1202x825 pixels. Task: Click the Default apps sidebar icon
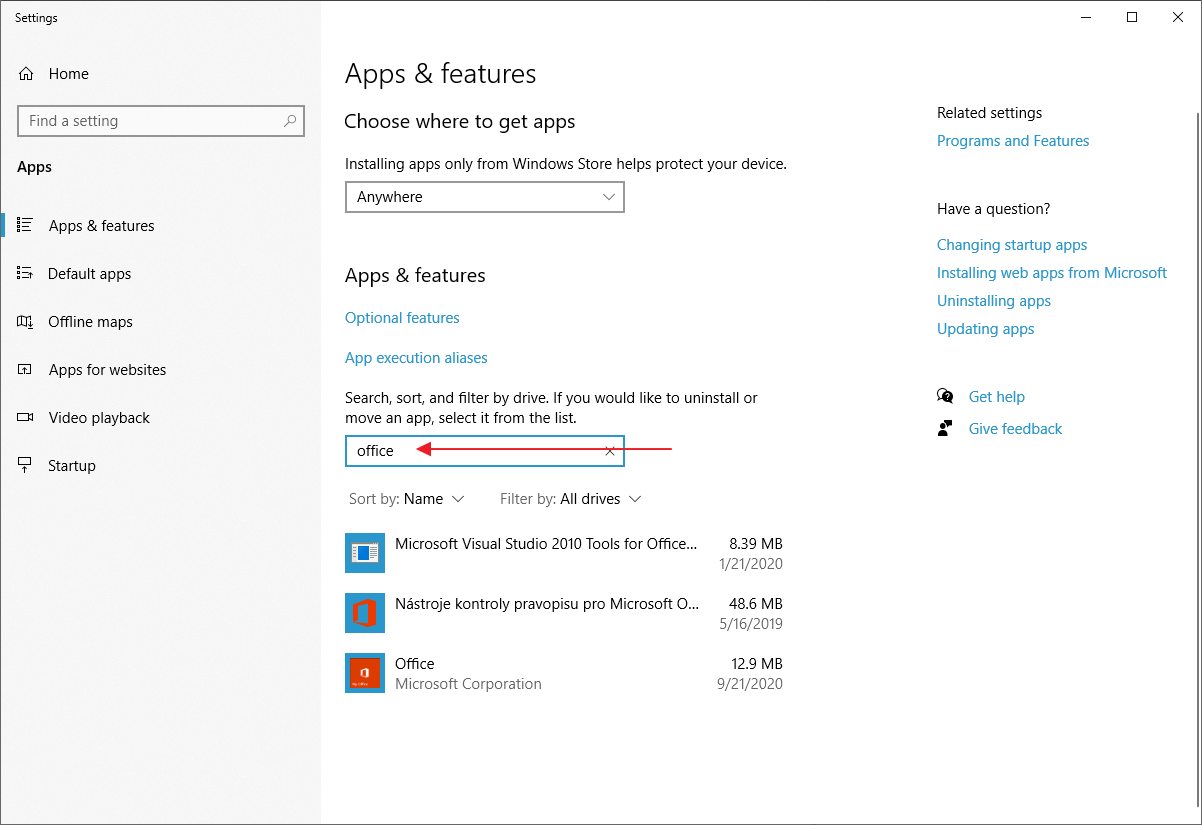coord(26,273)
